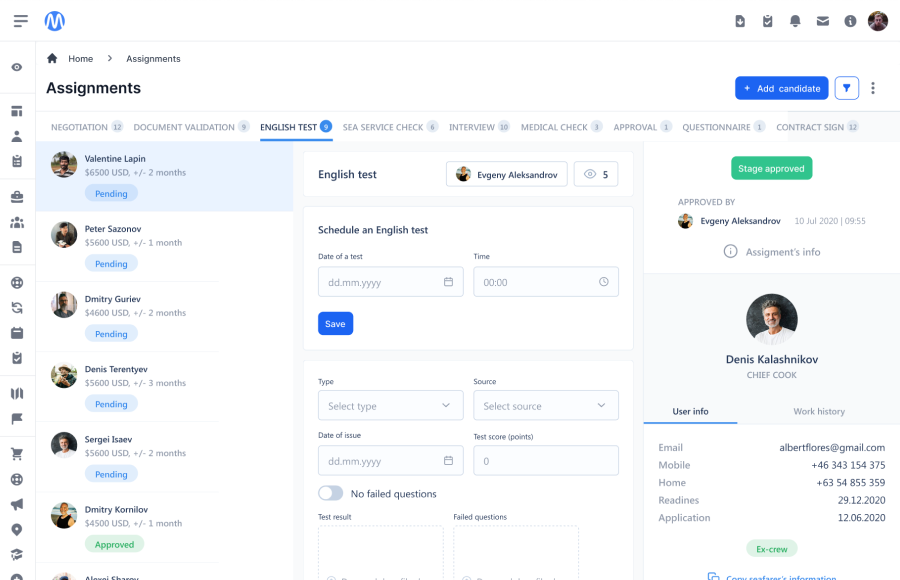This screenshot has height=580, width=900.
Task: Open Assigment's info link
Action: (x=771, y=252)
